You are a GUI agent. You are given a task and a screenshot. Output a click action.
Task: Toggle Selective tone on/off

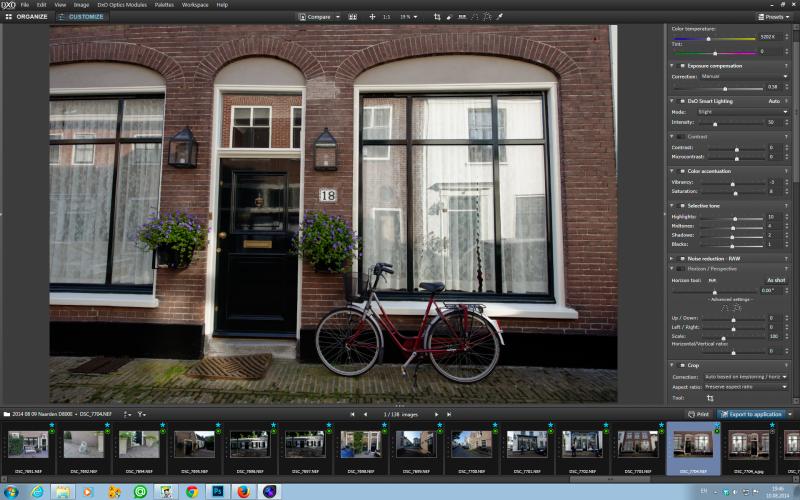[681, 206]
